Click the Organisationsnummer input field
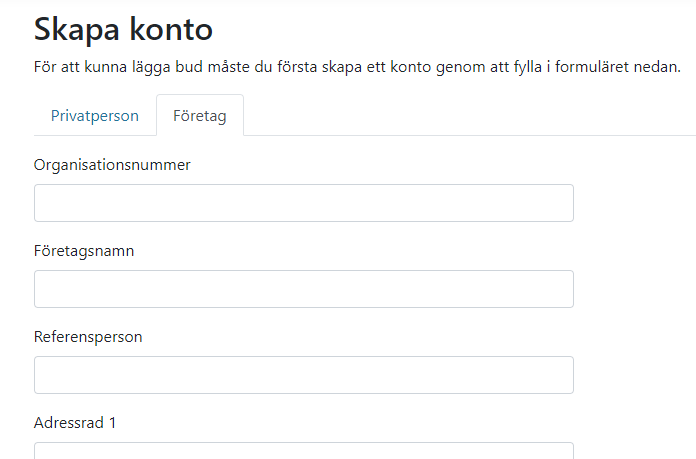 pyautogui.click(x=304, y=203)
